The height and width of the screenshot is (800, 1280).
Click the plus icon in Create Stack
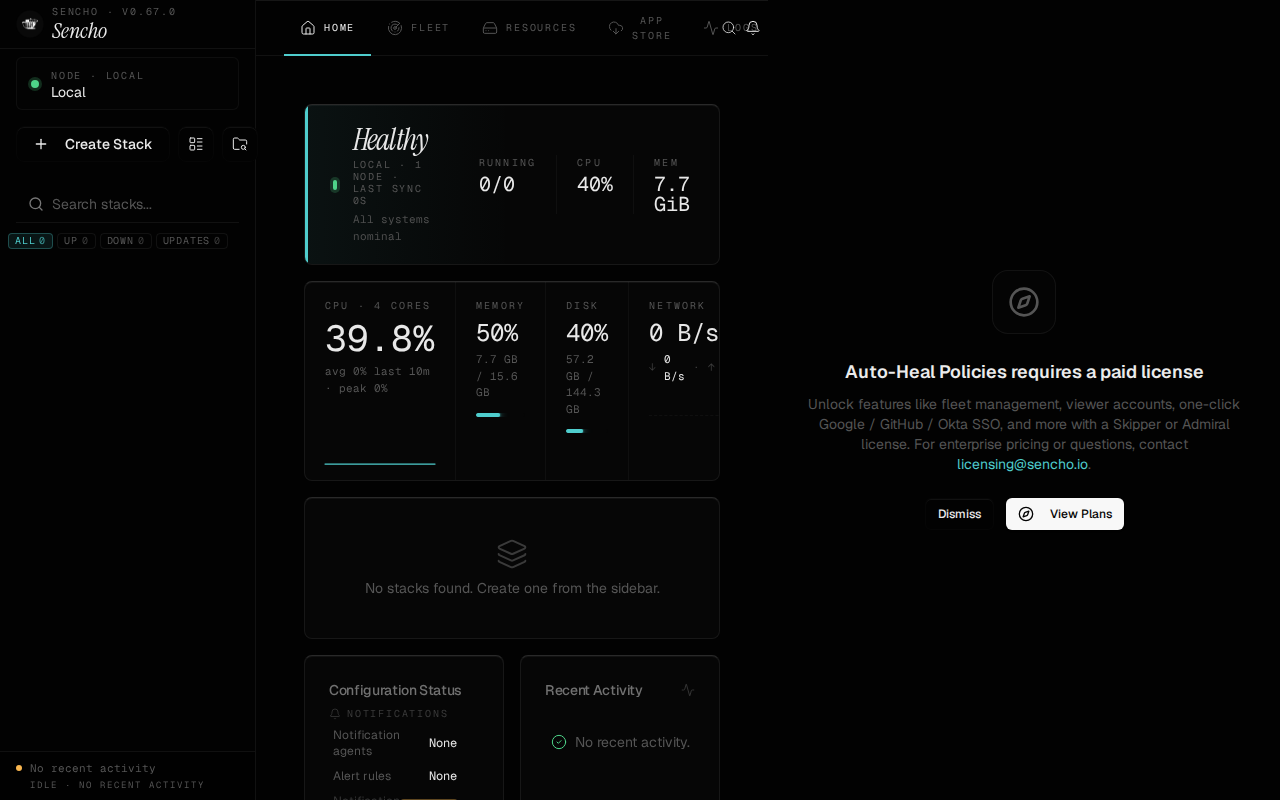(41, 144)
